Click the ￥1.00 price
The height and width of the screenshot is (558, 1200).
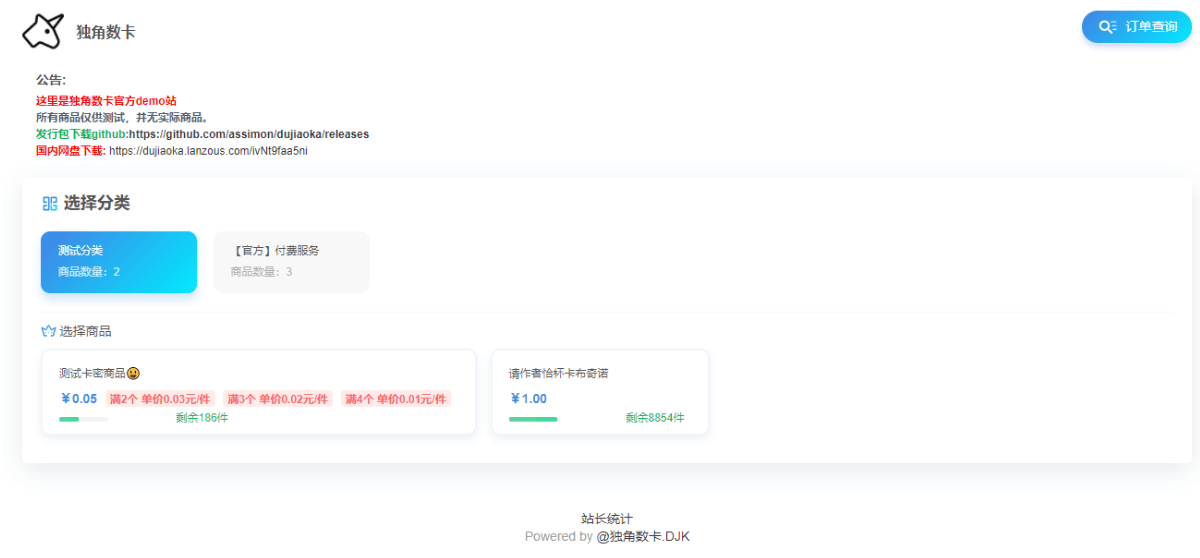click(528, 399)
